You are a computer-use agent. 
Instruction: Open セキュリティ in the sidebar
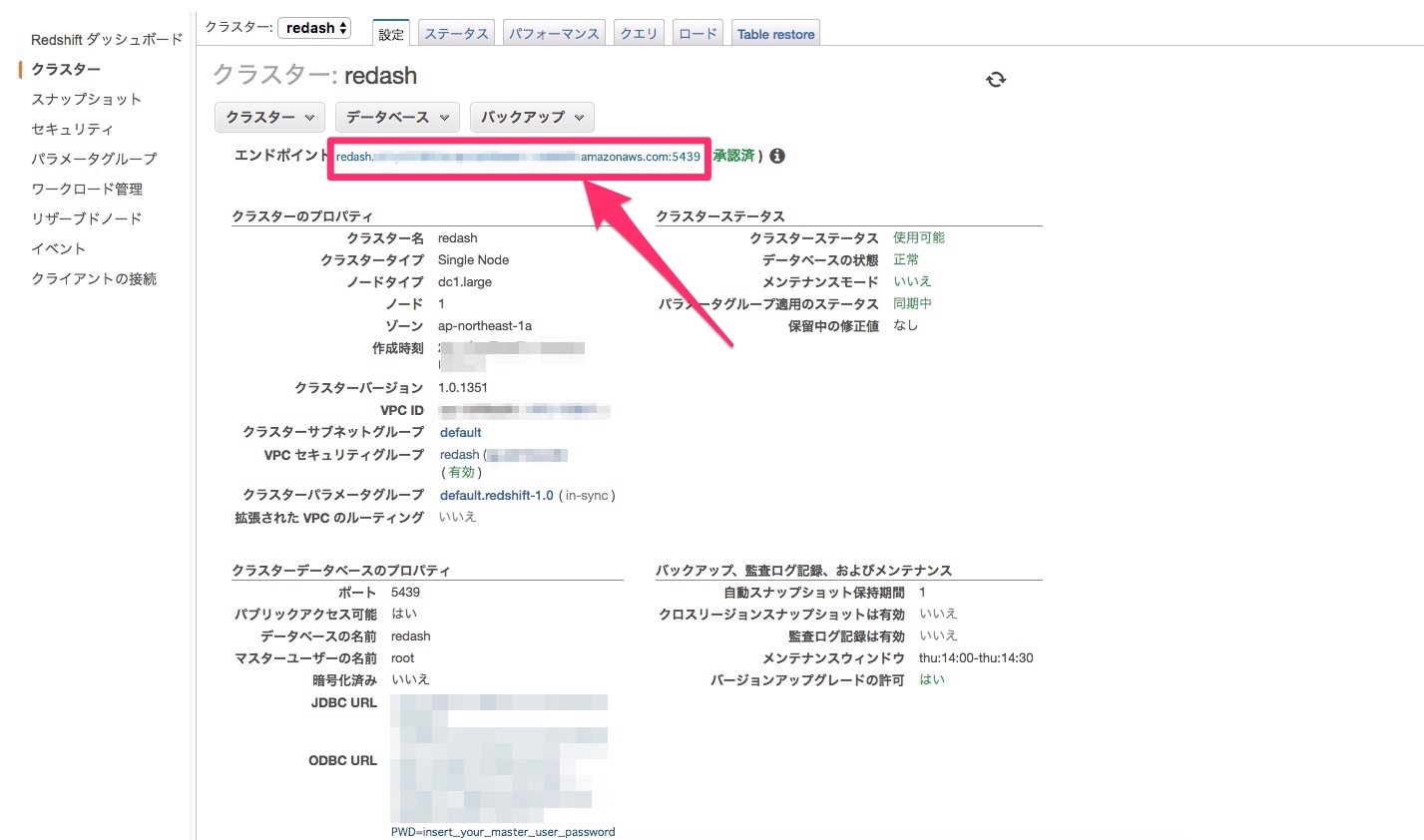(x=72, y=129)
